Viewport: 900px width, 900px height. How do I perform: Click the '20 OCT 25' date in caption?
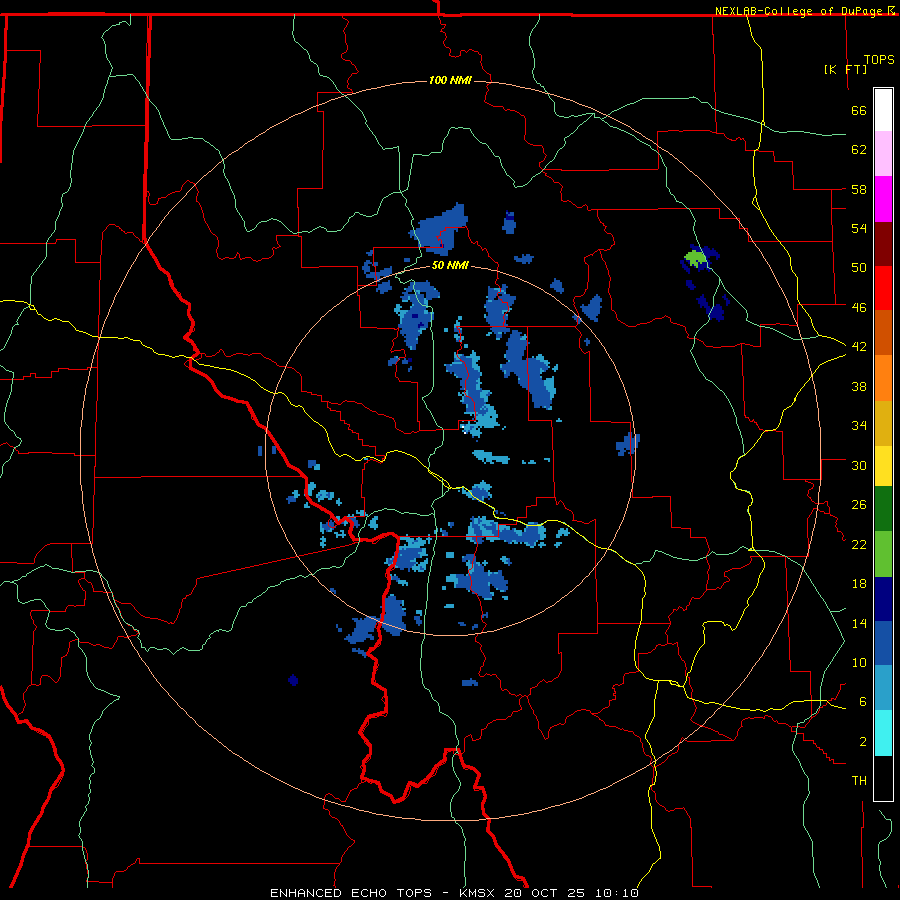545,893
